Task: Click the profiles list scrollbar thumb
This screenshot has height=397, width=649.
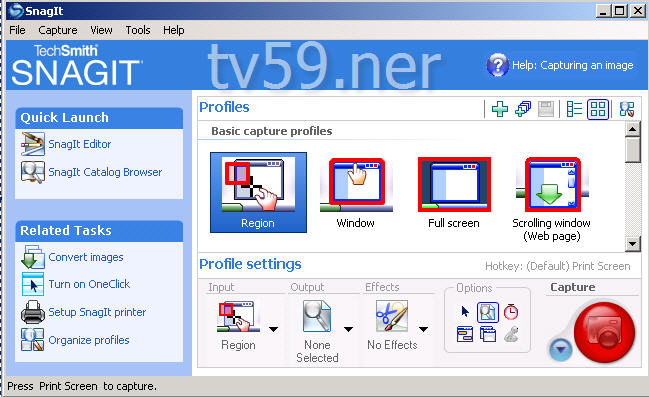Action: click(x=632, y=150)
